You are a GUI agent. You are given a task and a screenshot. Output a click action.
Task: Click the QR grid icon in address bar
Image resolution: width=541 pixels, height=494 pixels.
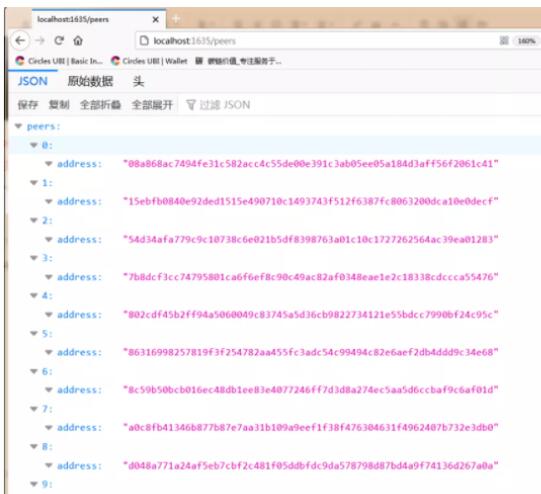tap(504, 41)
